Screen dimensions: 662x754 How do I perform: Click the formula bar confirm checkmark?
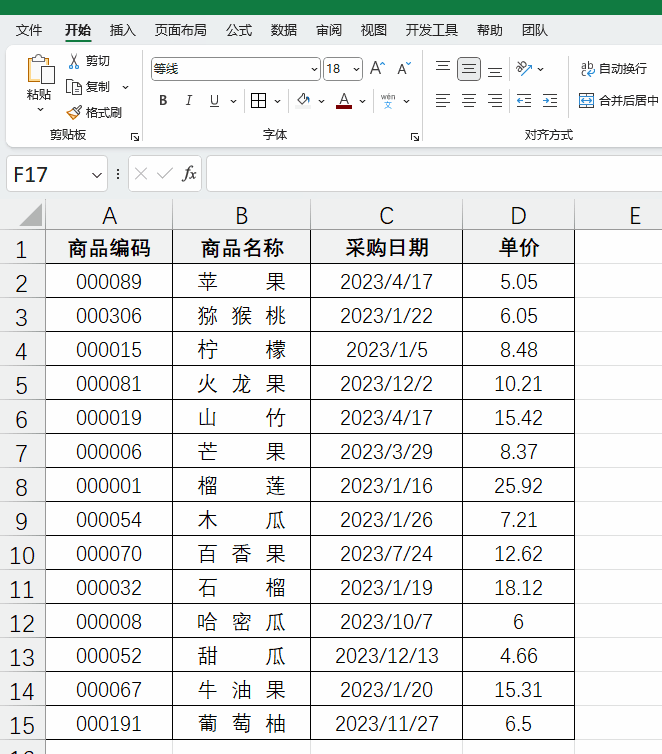pyautogui.click(x=164, y=174)
